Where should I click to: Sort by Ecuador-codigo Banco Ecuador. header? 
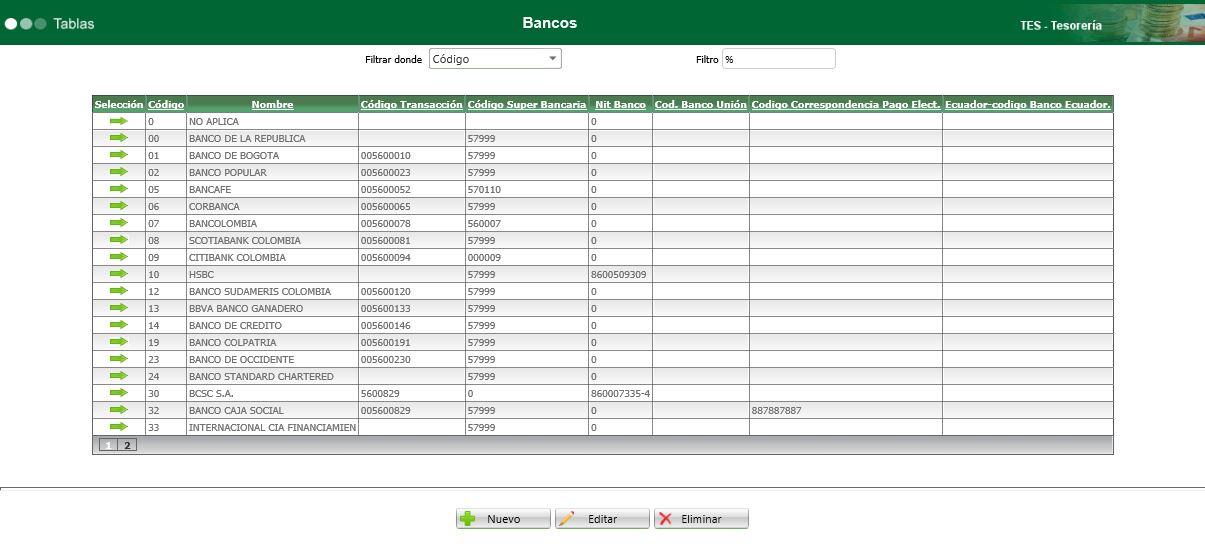tap(1028, 104)
